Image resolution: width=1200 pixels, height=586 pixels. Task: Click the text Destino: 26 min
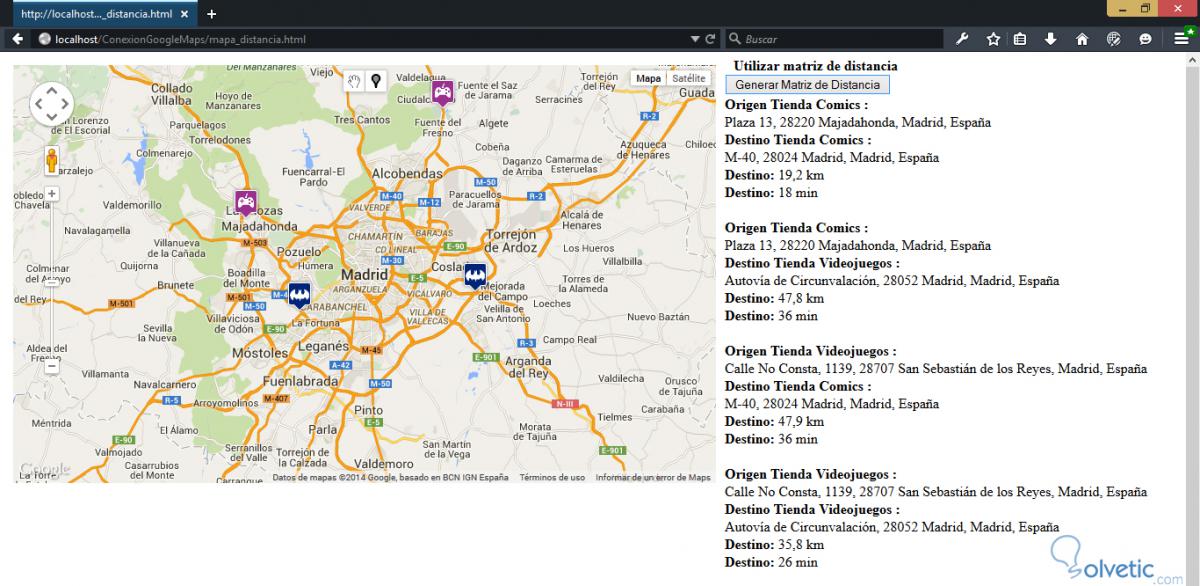[771, 563]
